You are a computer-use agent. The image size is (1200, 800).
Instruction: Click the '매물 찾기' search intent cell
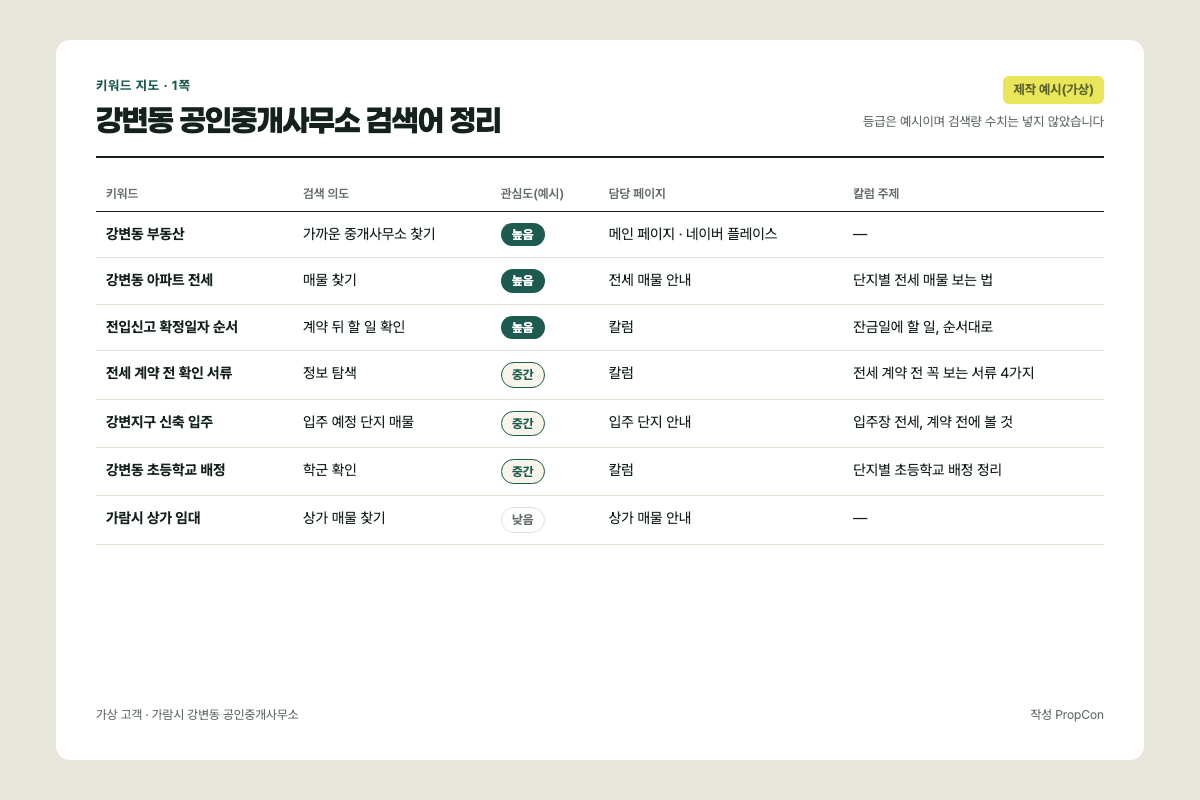coord(330,280)
